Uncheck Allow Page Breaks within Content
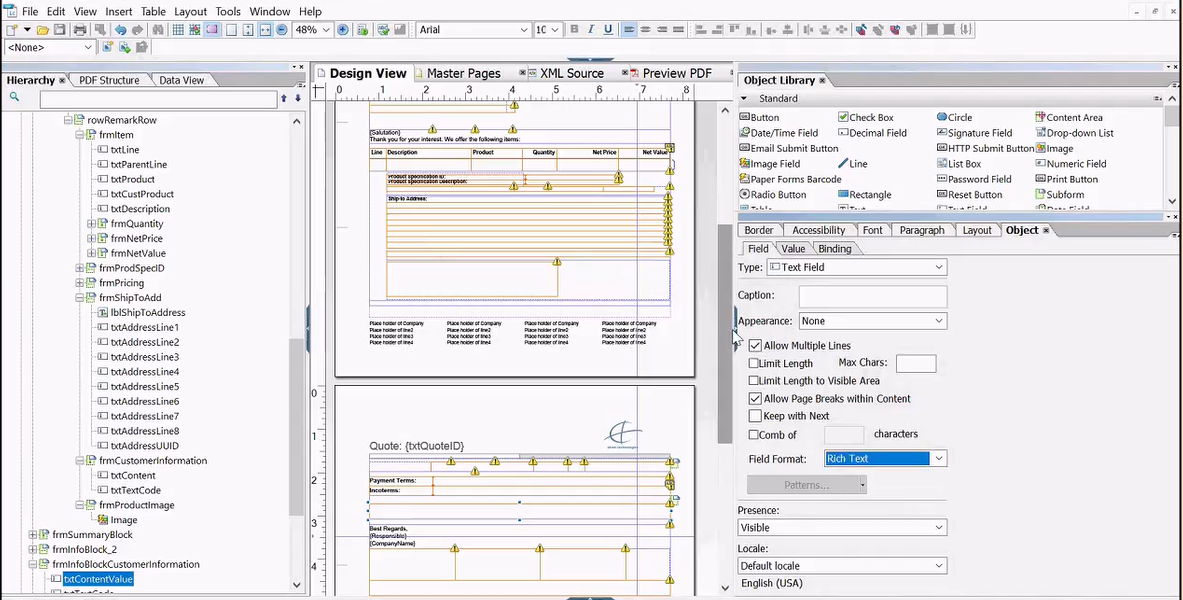This screenshot has width=1183, height=600. pyautogui.click(x=755, y=398)
